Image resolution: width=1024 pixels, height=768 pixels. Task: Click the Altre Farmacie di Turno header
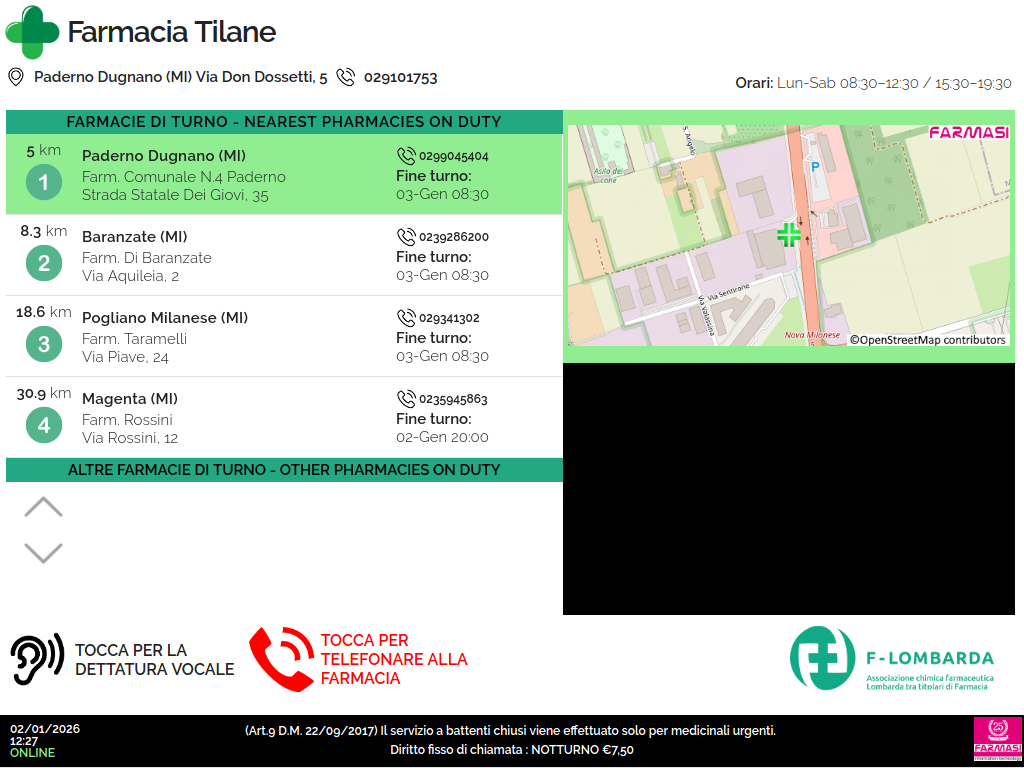[284, 470]
